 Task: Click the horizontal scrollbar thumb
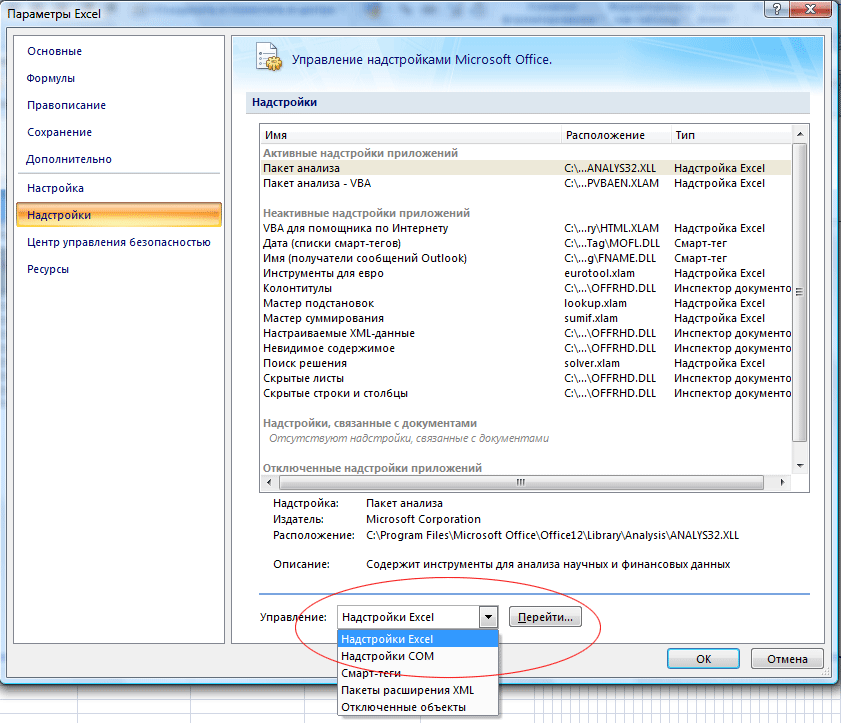click(x=521, y=482)
